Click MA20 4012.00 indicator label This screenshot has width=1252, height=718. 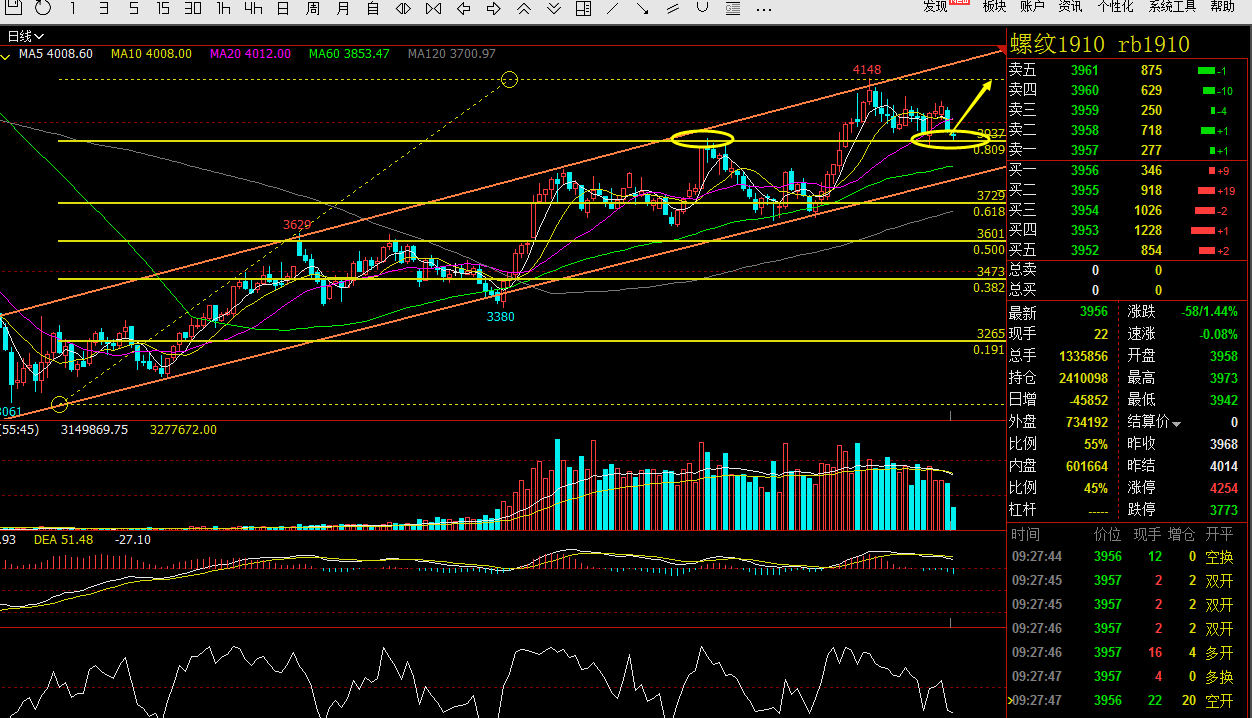click(x=250, y=54)
